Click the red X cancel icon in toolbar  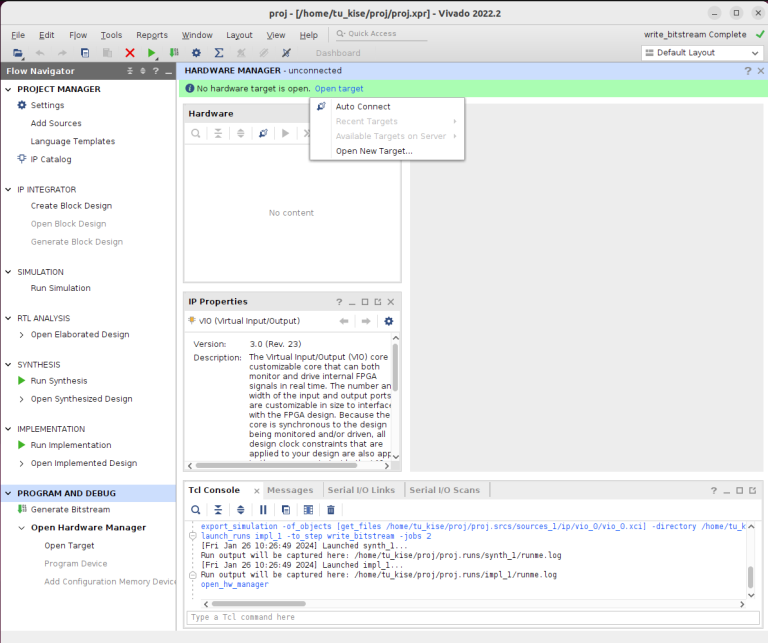pyautogui.click(x=130, y=53)
